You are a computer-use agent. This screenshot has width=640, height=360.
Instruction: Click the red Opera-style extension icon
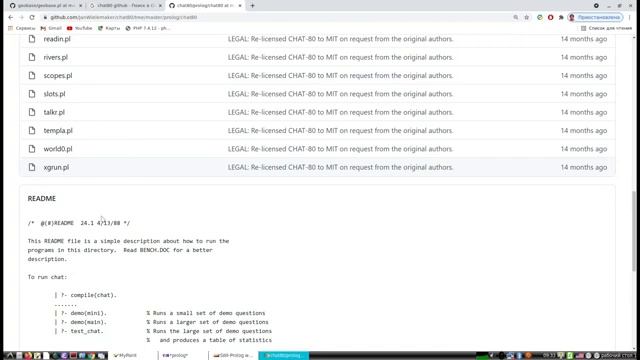[550, 17]
